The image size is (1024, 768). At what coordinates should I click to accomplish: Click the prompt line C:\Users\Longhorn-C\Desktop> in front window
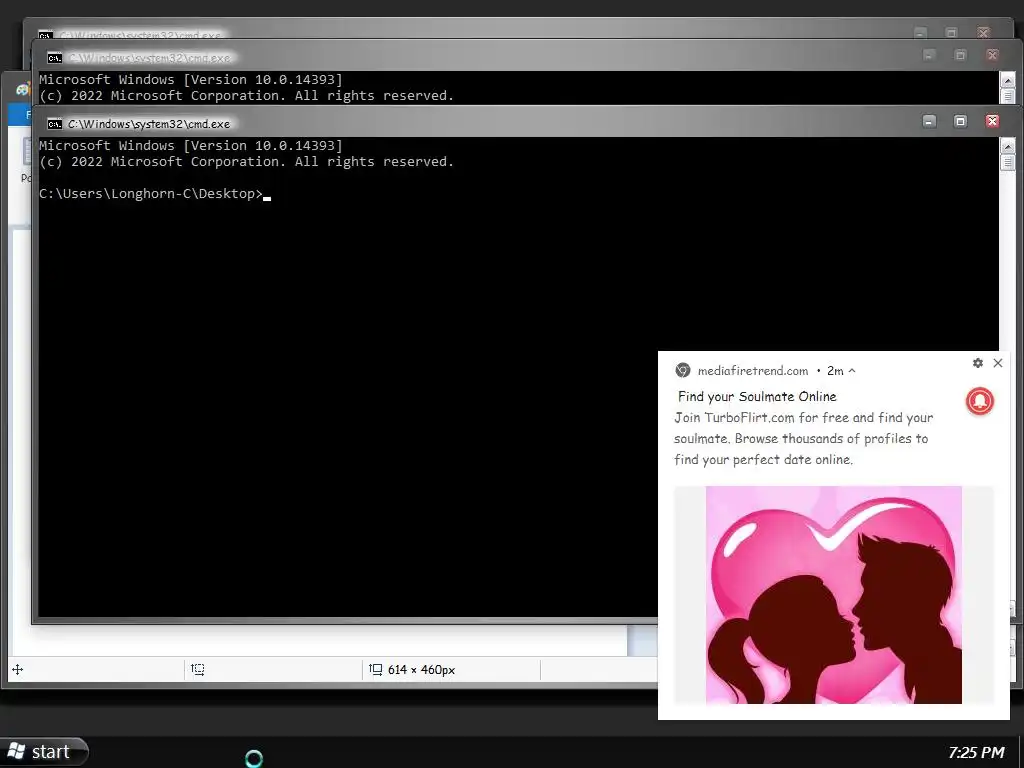pos(151,194)
